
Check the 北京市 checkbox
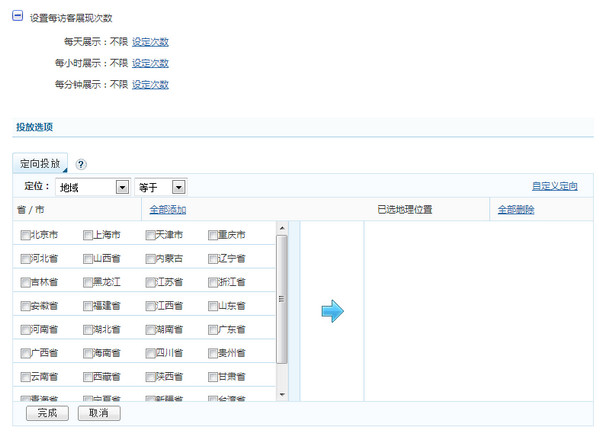coord(25,235)
